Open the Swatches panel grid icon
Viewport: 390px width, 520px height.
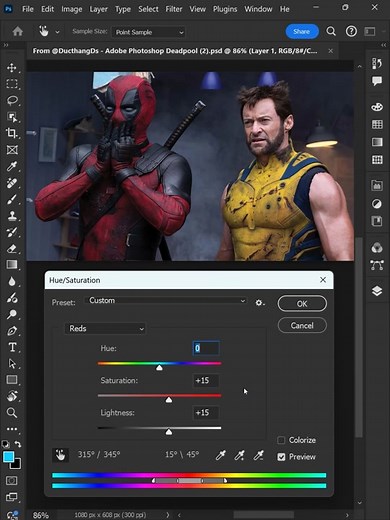point(377,125)
